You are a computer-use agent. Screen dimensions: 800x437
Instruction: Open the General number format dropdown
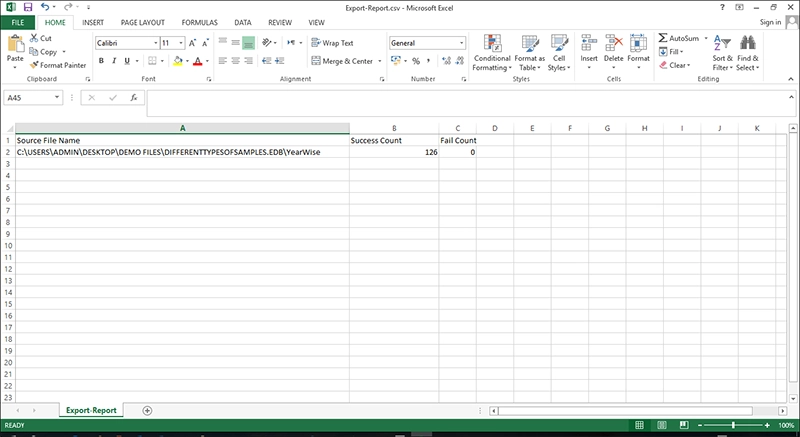pos(462,43)
